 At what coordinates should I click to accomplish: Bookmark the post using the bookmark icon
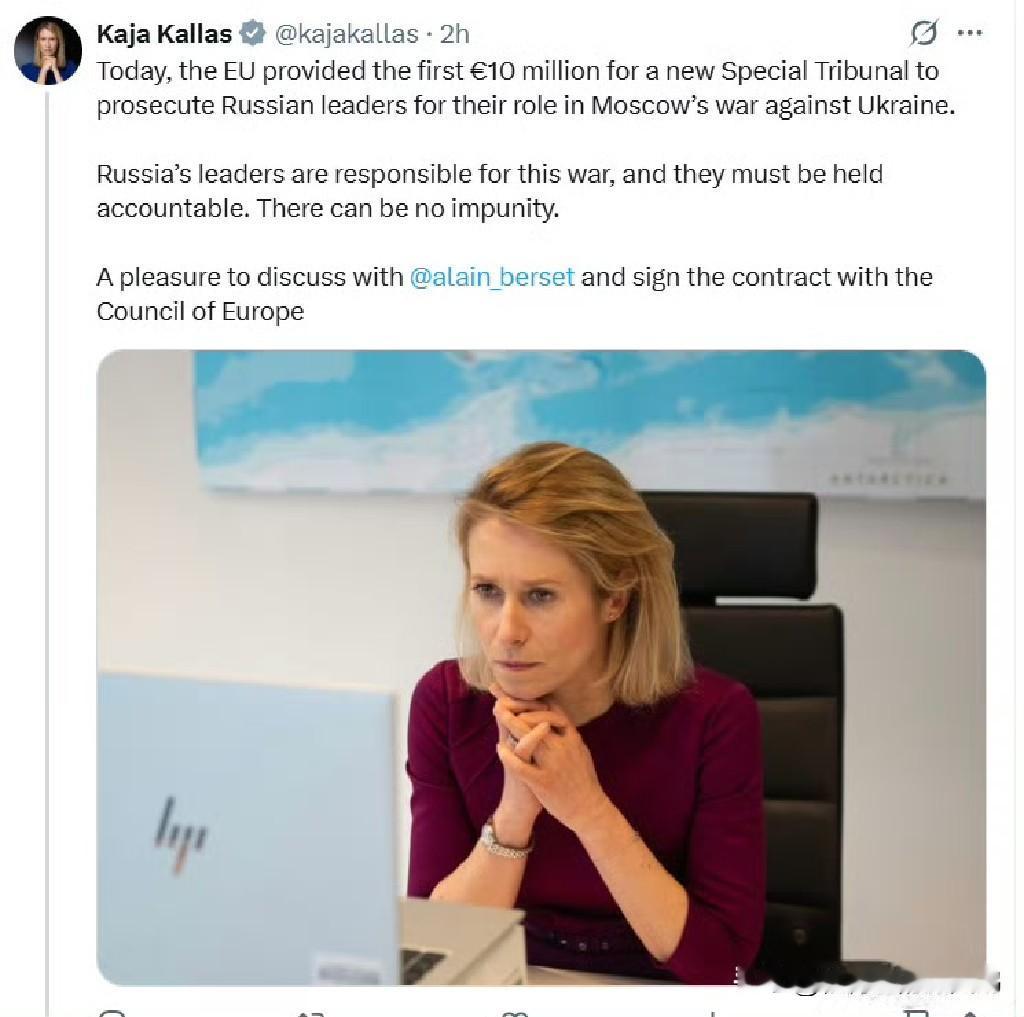pyautogui.click(x=917, y=1012)
